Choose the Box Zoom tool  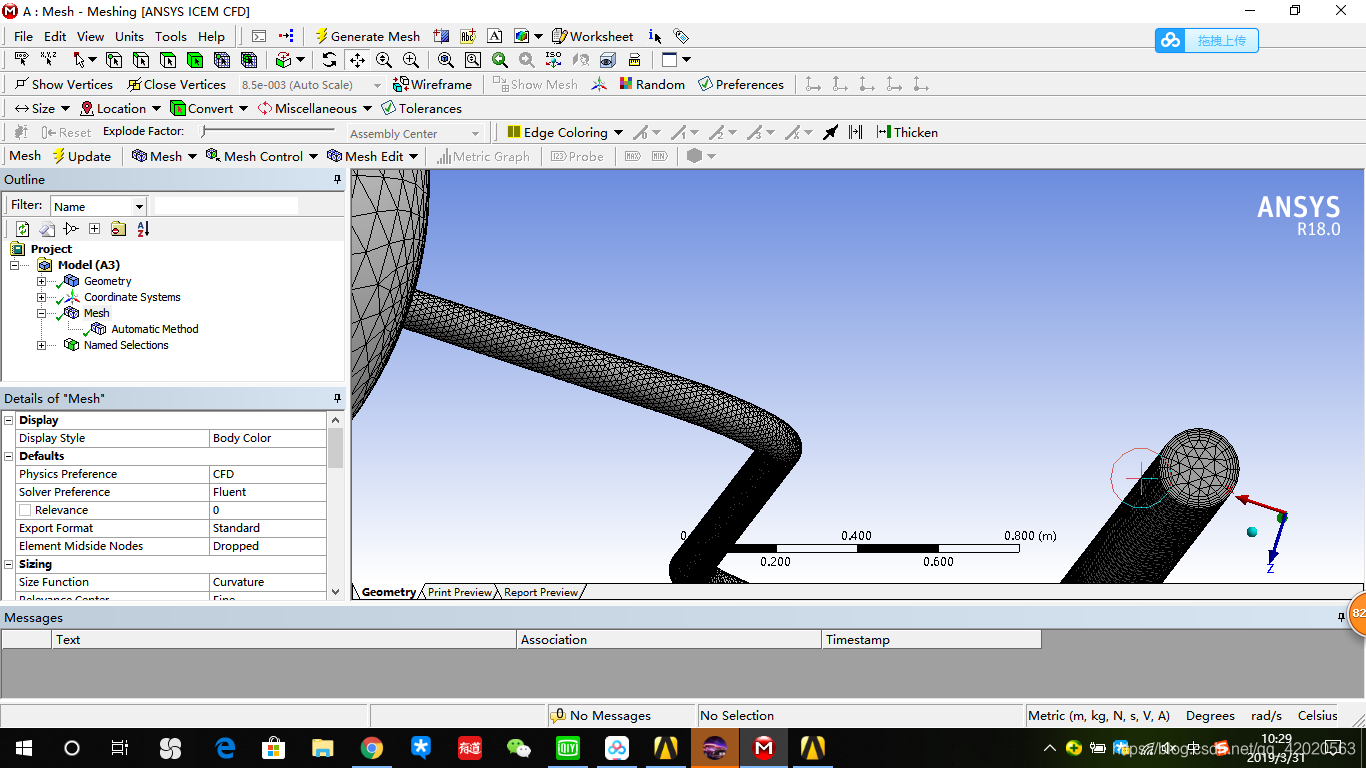[x=411, y=60]
